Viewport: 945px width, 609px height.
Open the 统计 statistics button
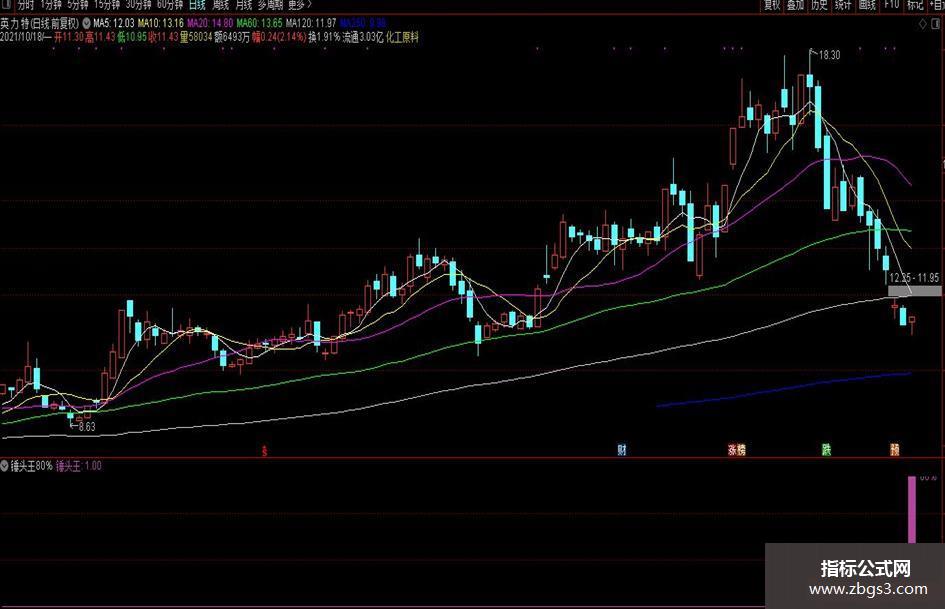pos(843,5)
